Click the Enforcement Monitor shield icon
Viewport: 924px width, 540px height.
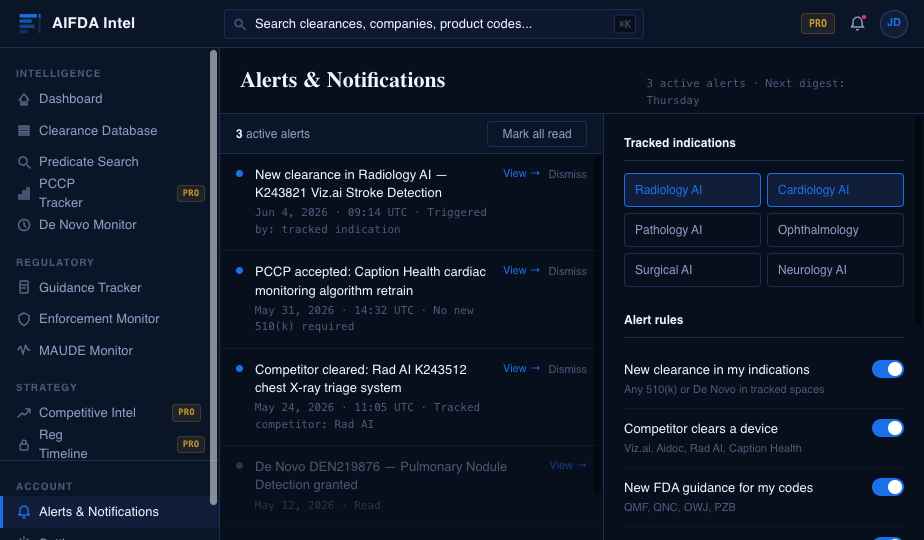click(x=24, y=319)
